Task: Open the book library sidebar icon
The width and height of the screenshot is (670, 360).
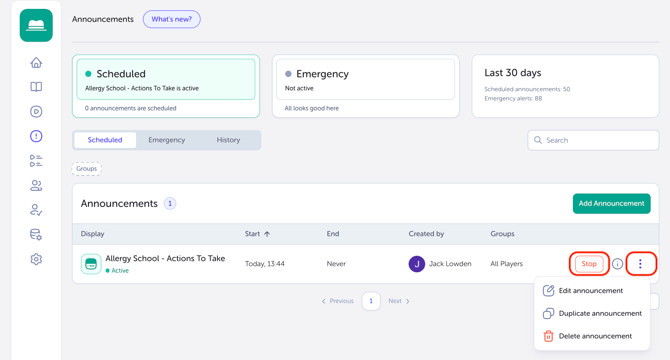Action: pos(36,87)
